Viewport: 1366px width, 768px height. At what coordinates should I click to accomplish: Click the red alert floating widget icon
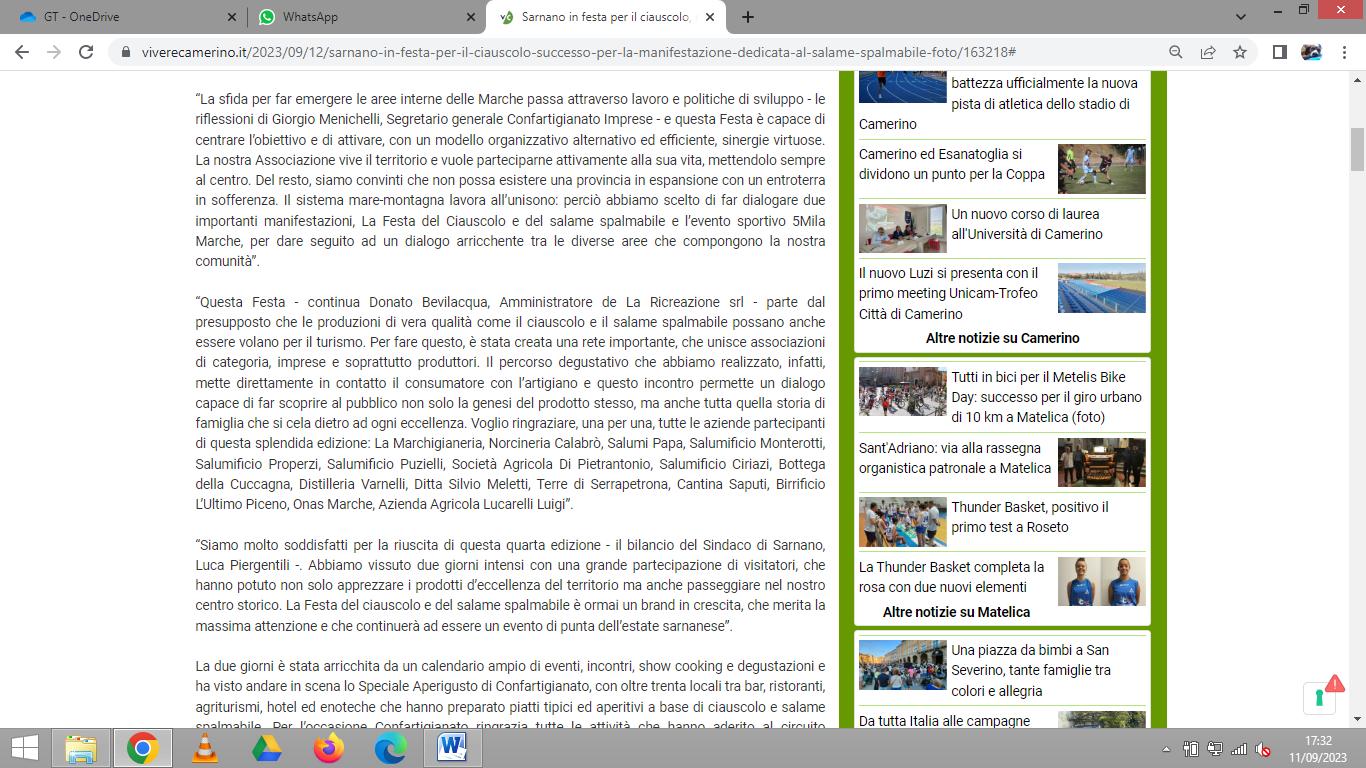tap(1322, 695)
